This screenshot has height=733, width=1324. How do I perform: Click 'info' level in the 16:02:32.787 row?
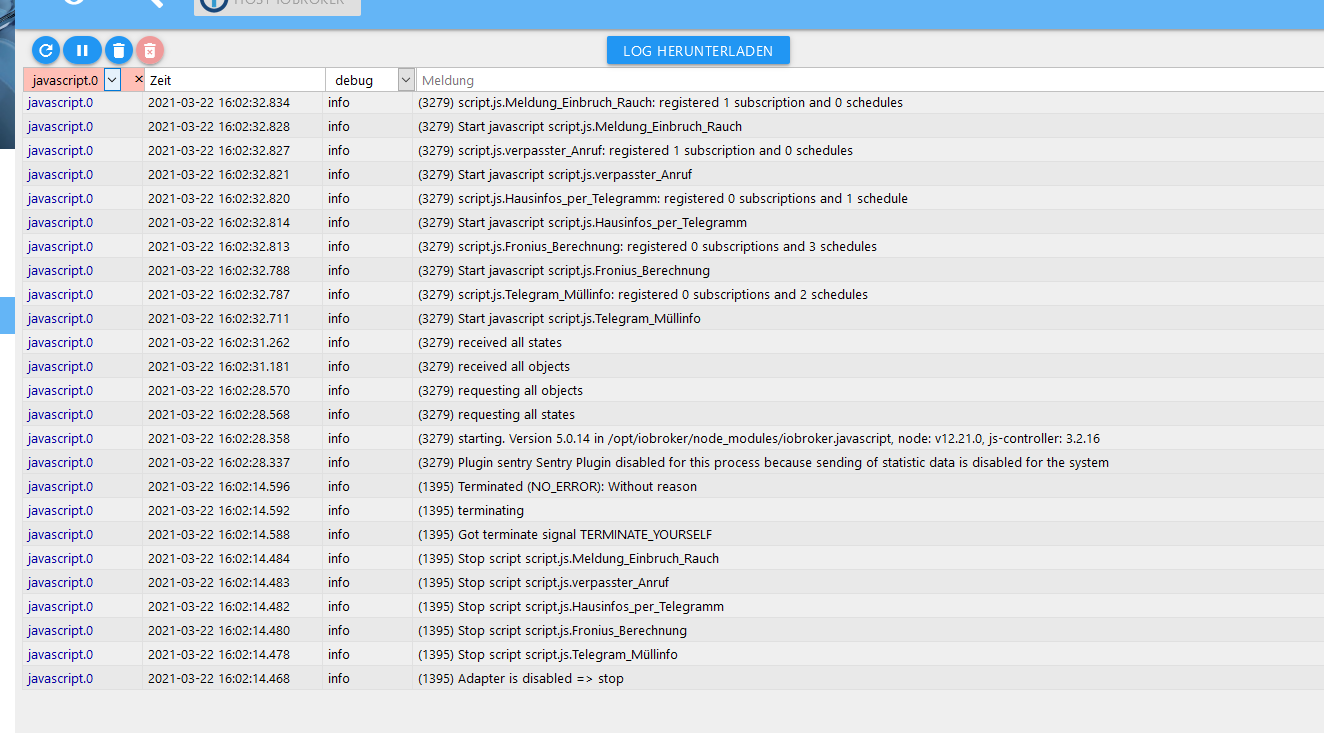[339, 295]
